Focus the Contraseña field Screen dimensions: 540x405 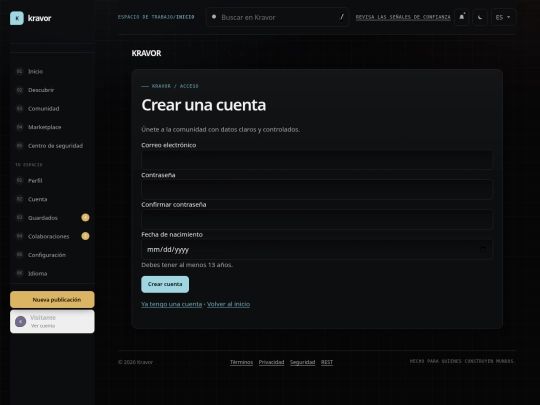[x=317, y=189]
